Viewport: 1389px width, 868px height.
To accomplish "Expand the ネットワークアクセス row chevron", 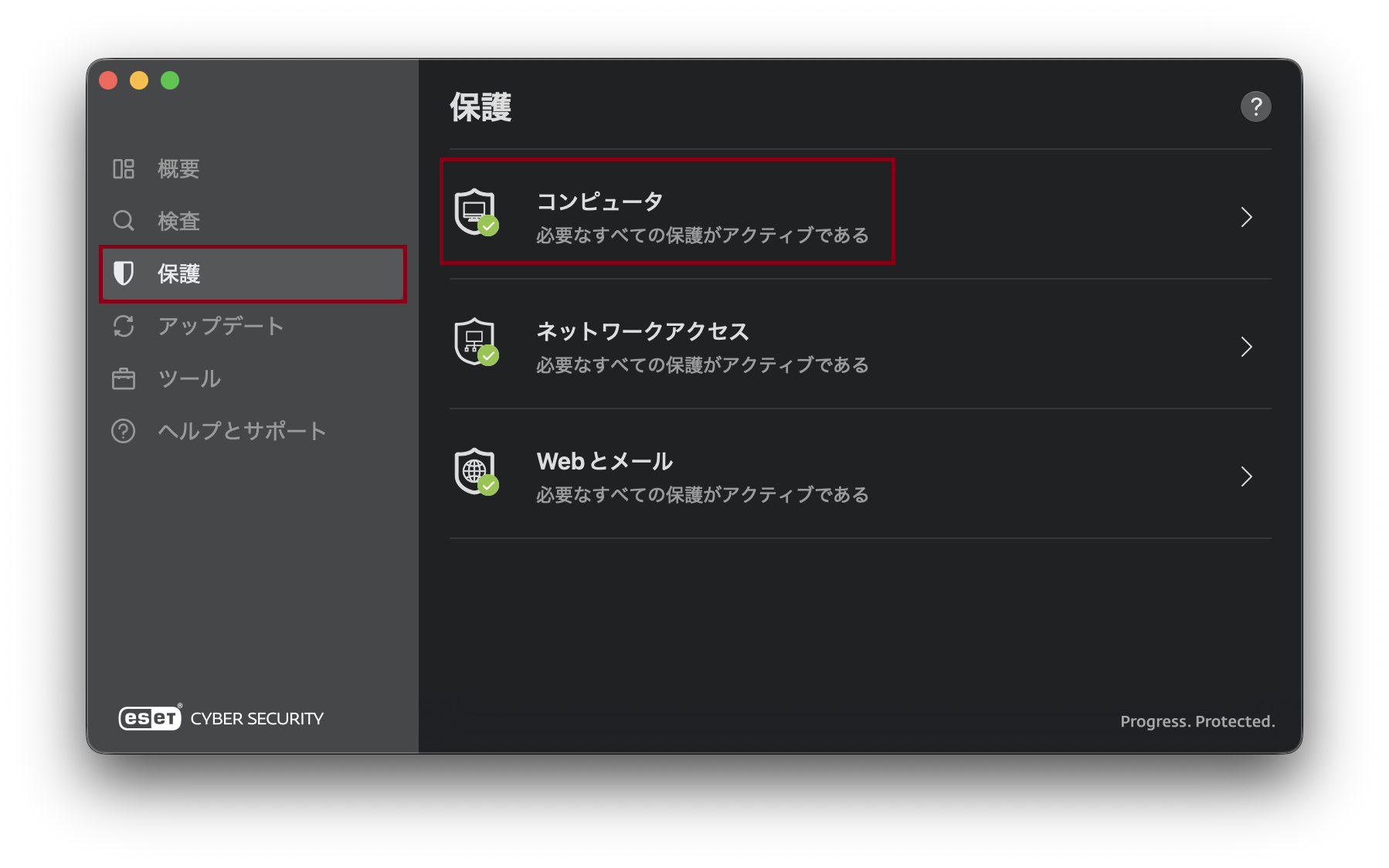I will point(1245,347).
